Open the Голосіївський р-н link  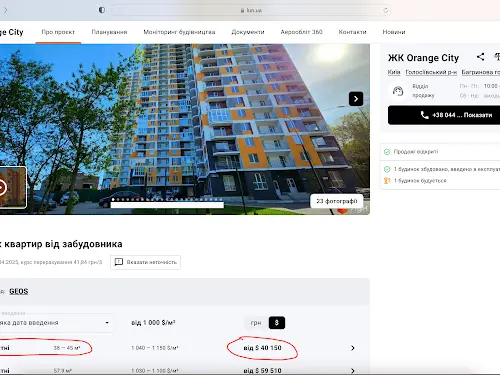pos(431,72)
